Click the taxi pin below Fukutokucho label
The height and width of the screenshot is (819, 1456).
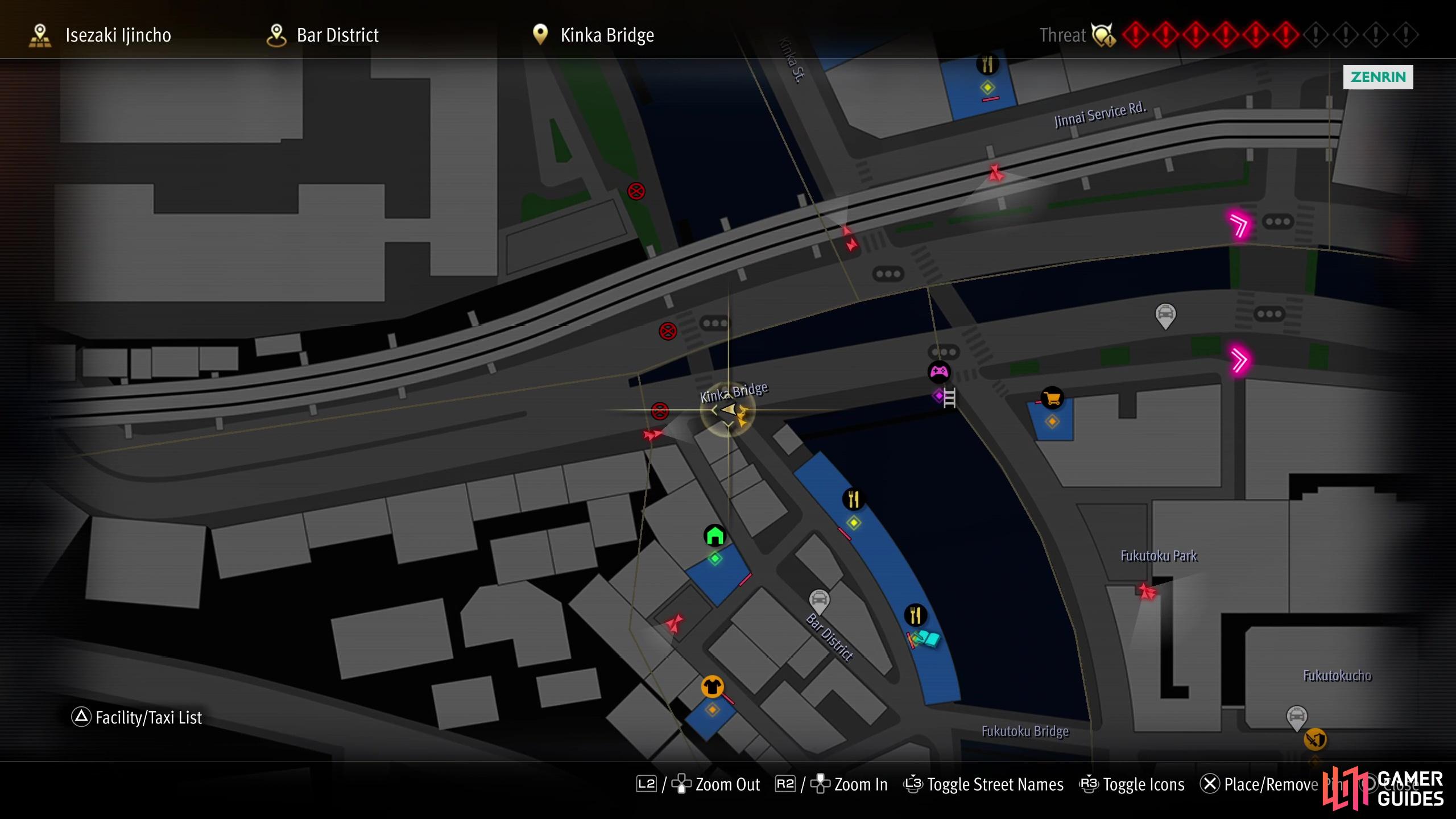click(1297, 718)
